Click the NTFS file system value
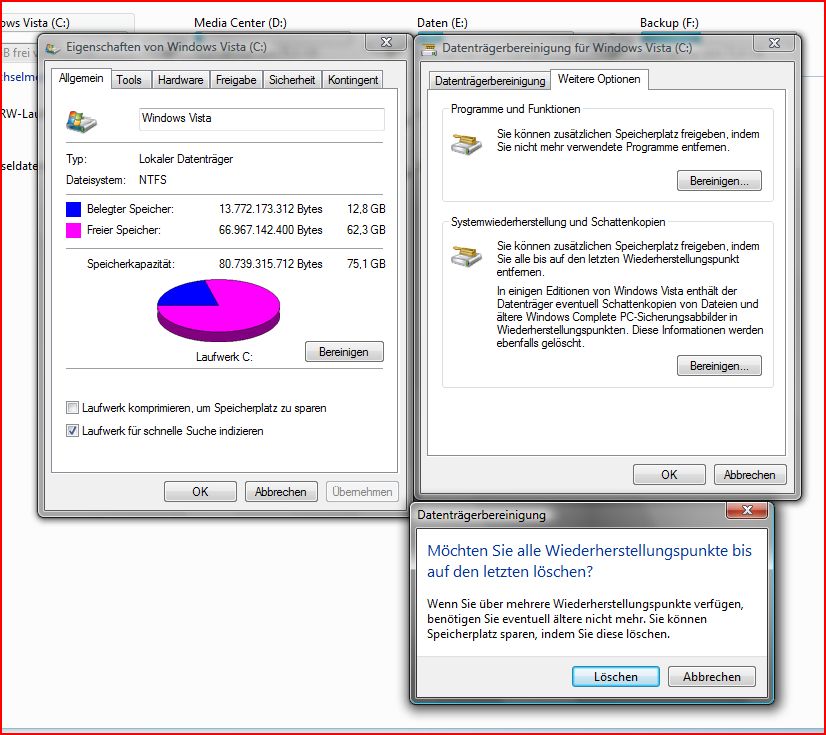This screenshot has width=826, height=735. click(x=153, y=180)
